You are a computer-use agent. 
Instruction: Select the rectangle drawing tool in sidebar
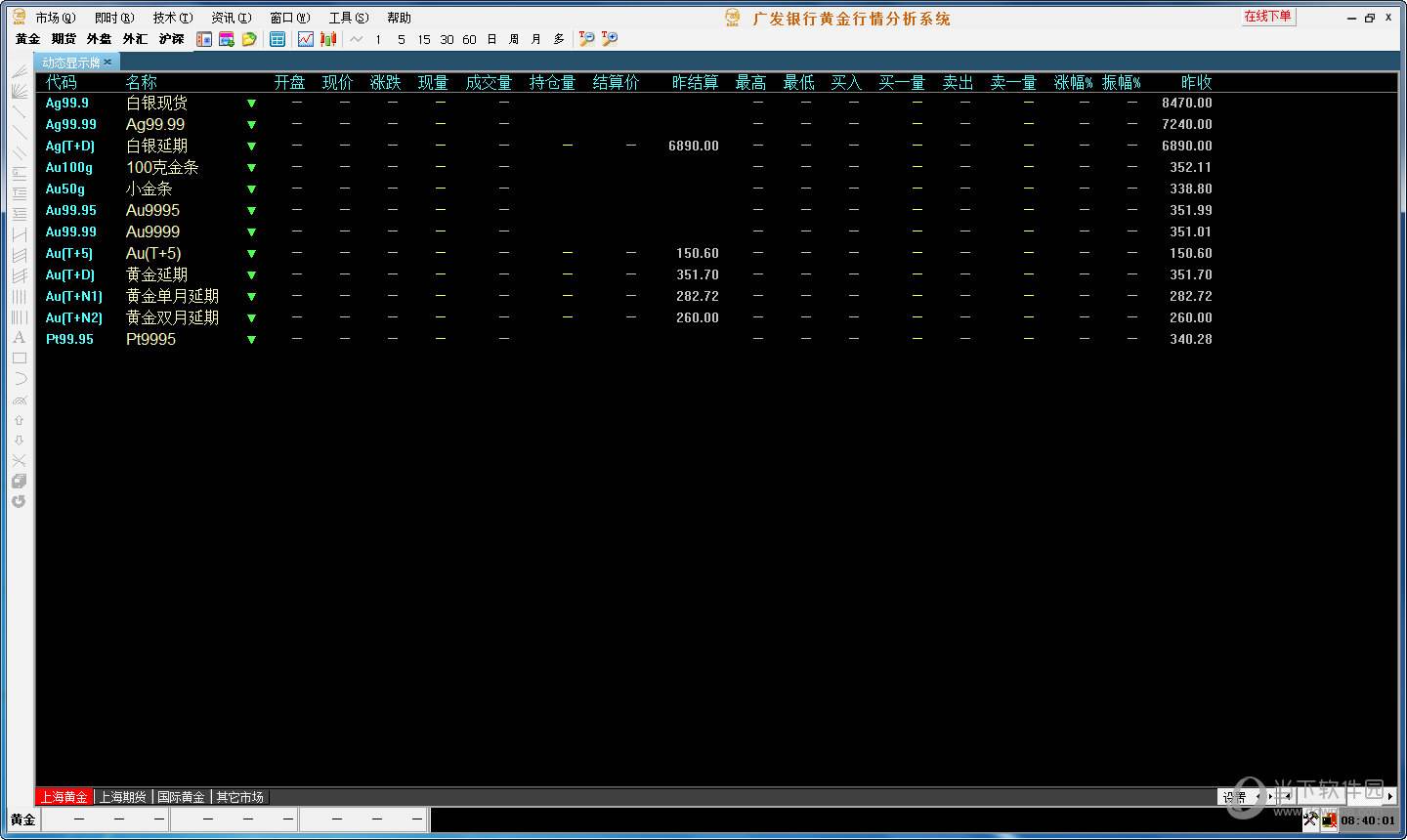19,358
